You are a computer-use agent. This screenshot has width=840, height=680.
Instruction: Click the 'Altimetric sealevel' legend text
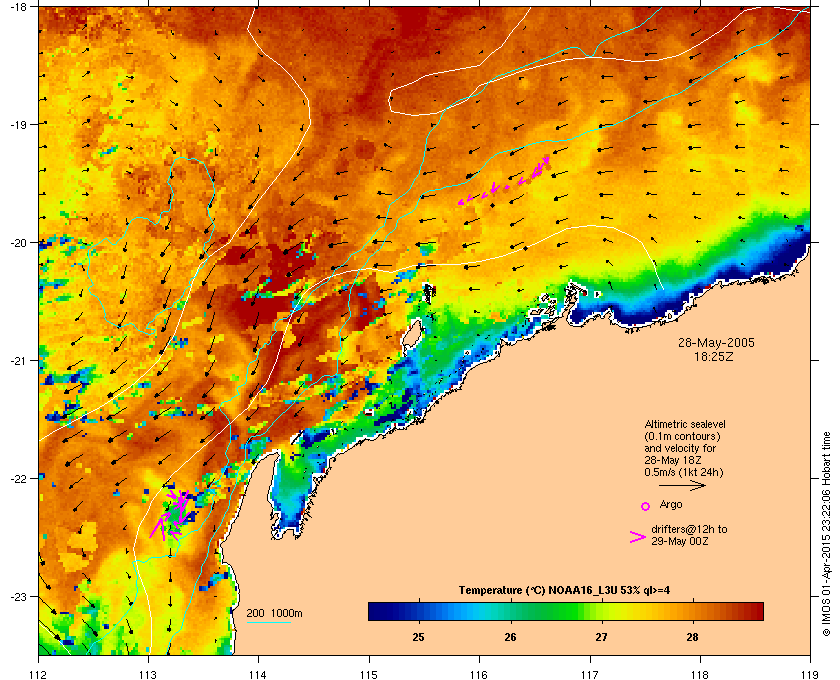[685, 424]
